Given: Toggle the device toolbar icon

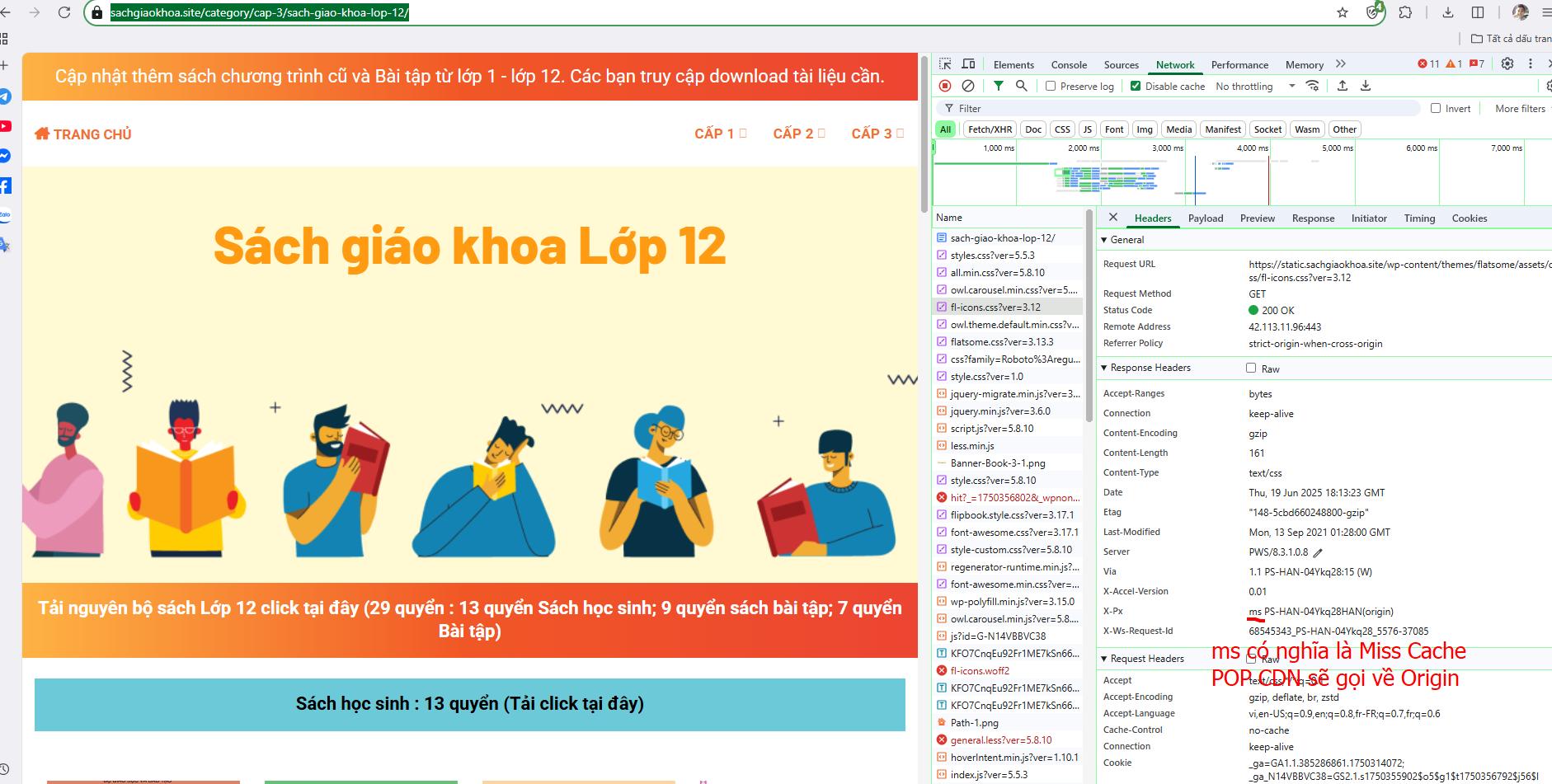Looking at the screenshot, I should pos(968,64).
